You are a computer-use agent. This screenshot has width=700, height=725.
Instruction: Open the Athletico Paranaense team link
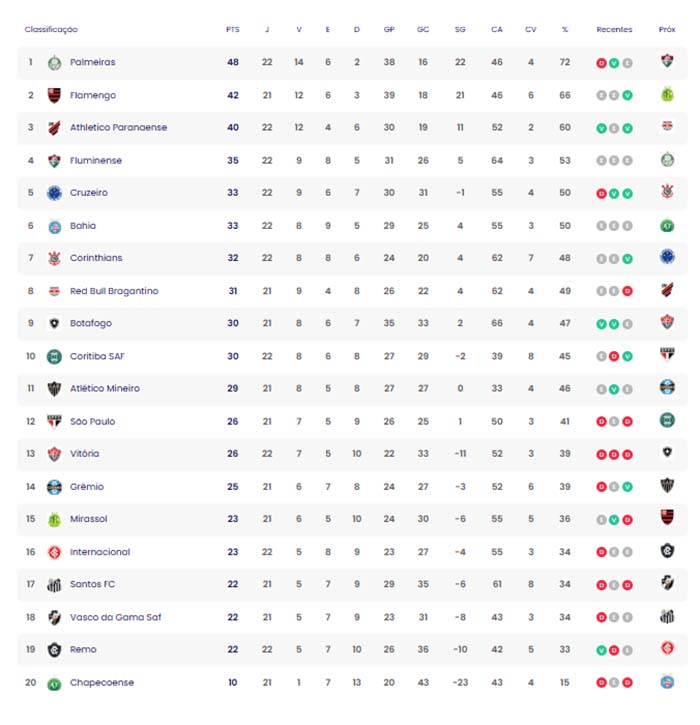point(118,128)
